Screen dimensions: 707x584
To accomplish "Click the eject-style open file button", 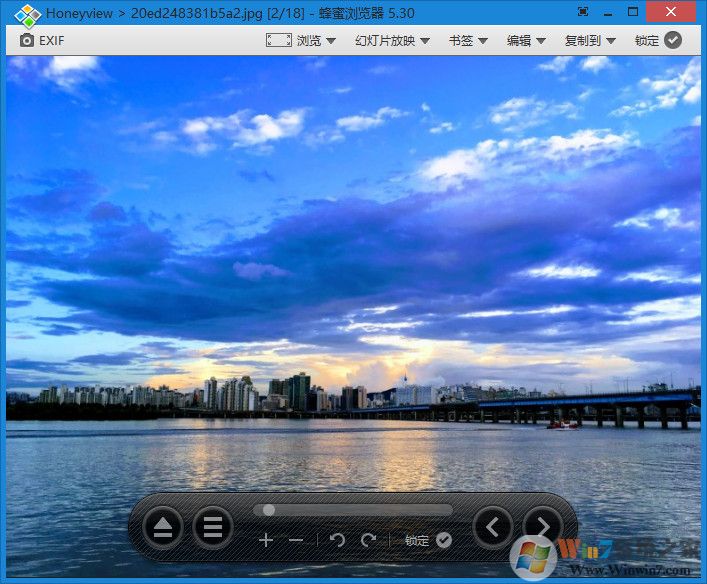I will coord(163,527).
